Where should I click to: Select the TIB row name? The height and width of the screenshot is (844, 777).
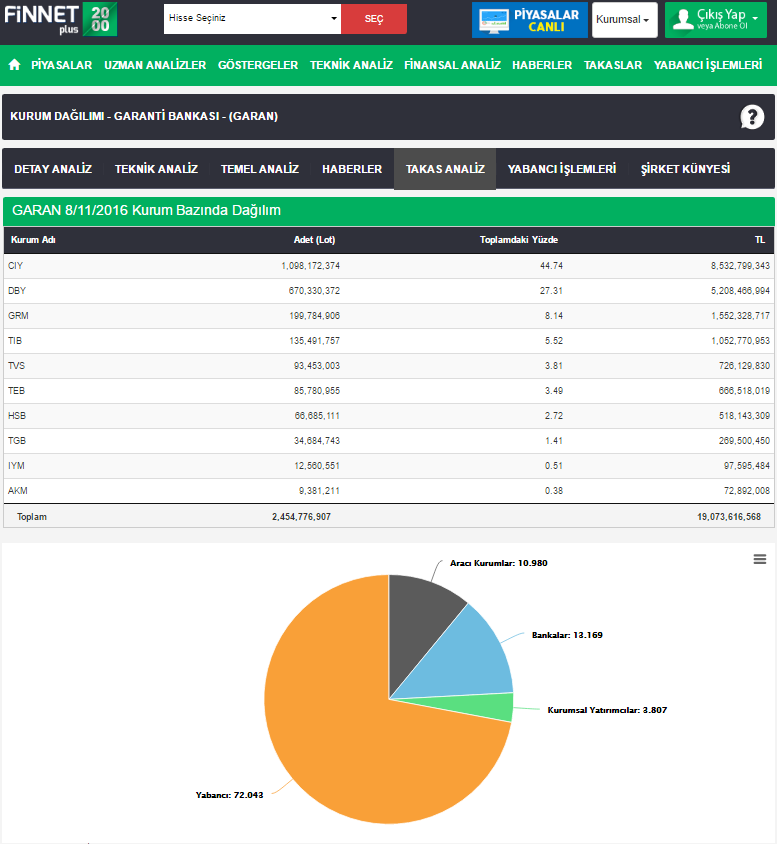pyautogui.click(x=15, y=341)
